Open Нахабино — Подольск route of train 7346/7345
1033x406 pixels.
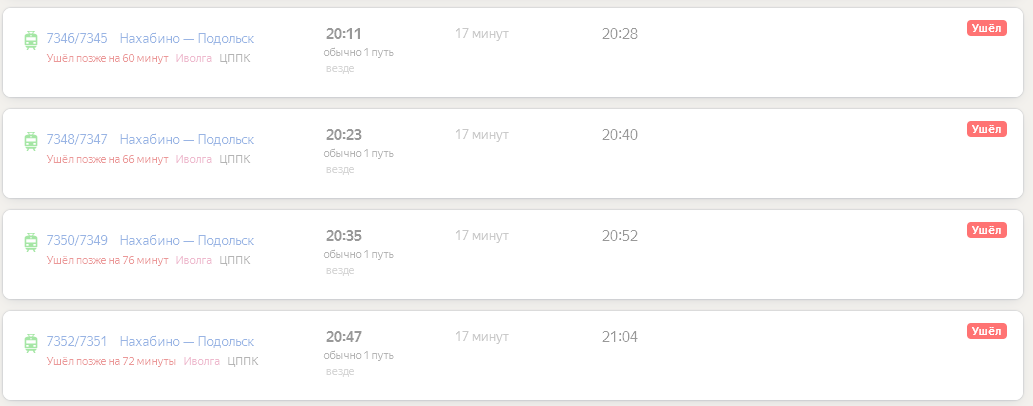coord(187,39)
